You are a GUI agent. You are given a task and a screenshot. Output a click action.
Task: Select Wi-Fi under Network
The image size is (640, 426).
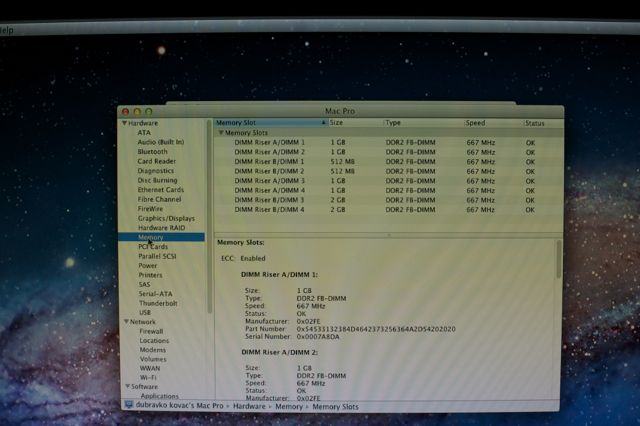[x=148, y=377]
